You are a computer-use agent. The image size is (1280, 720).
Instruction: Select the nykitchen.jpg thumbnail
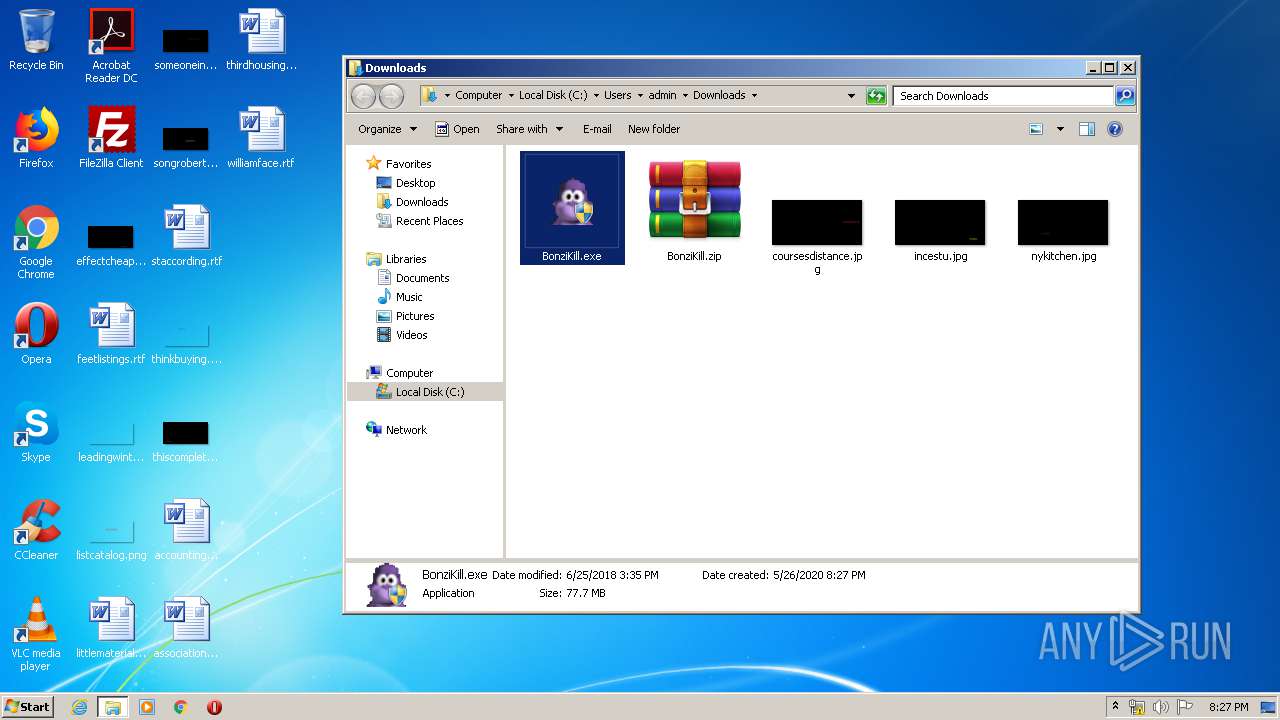coord(1063,222)
